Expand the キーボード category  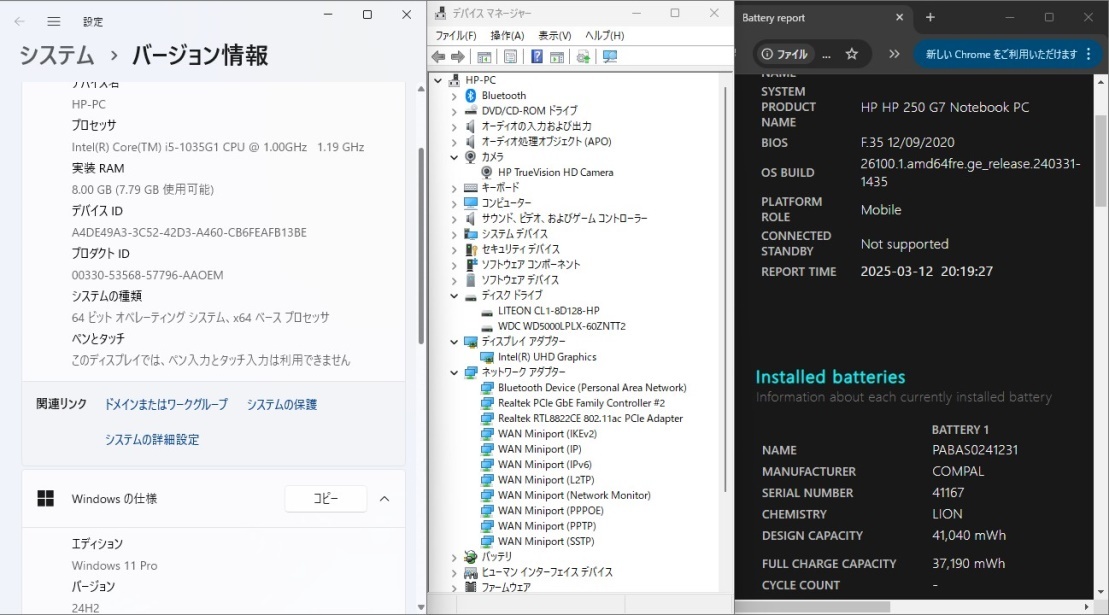454,188
